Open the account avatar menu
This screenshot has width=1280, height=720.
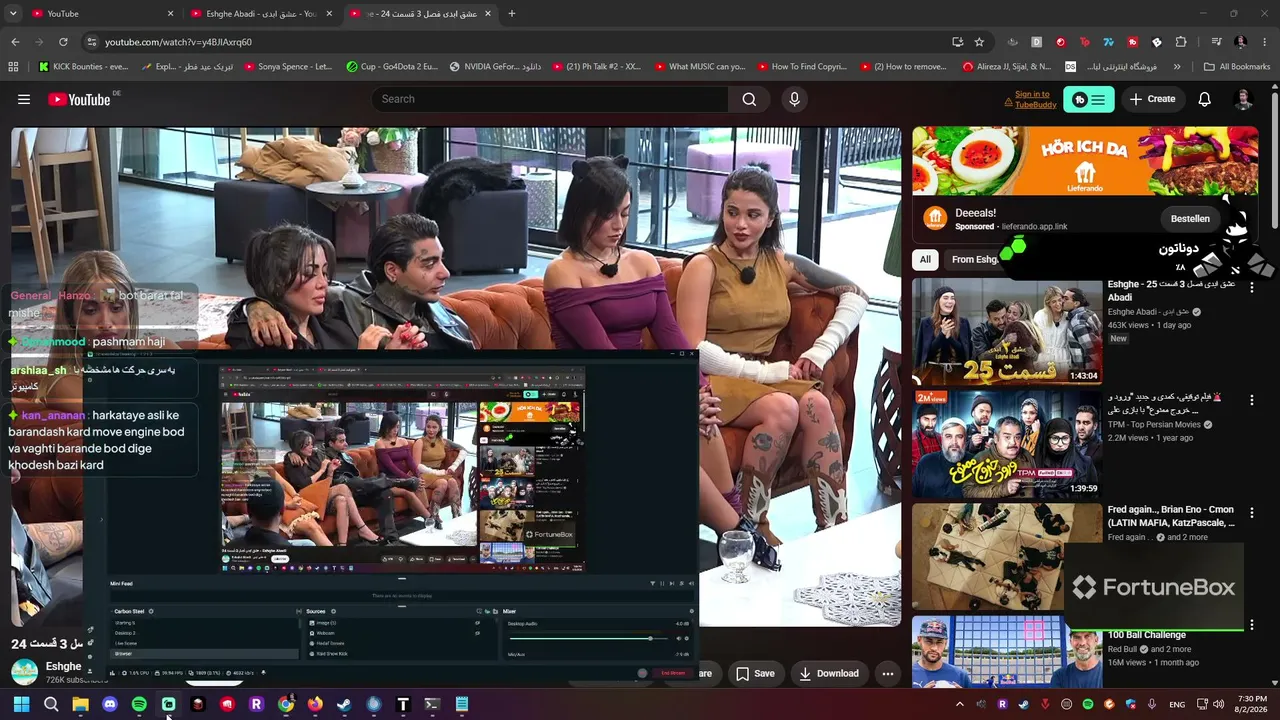(1244, 99)
